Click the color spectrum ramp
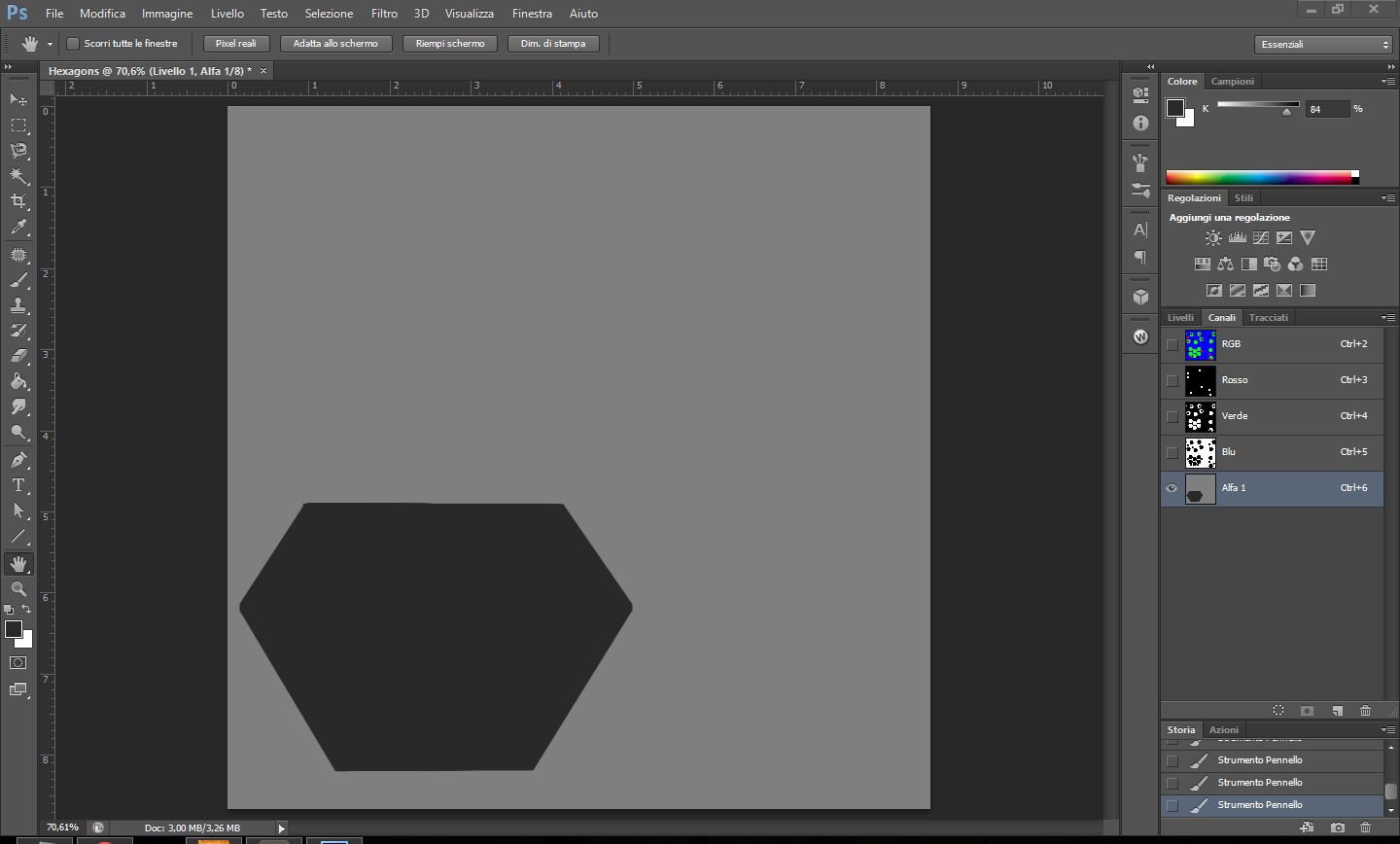Screen dimensions: 1400x844 [x=1258, y=177]
